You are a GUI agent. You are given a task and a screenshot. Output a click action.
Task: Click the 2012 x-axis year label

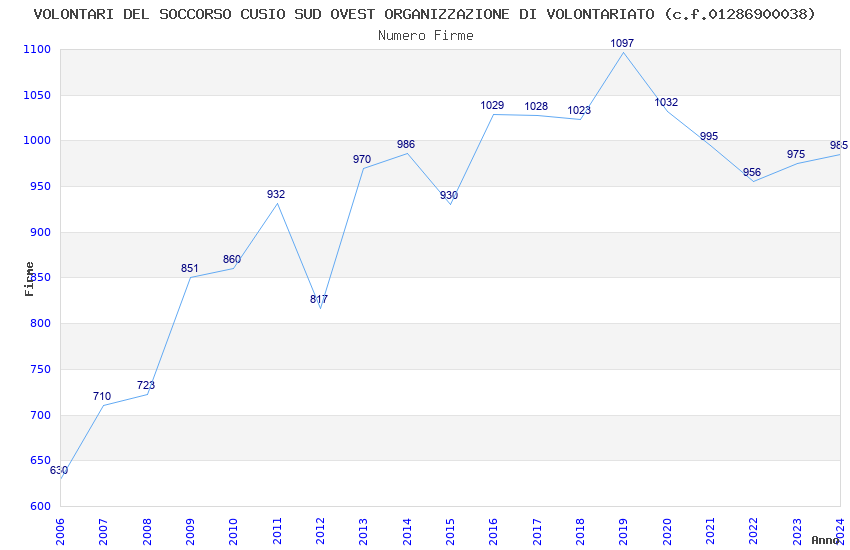[320, 532]
